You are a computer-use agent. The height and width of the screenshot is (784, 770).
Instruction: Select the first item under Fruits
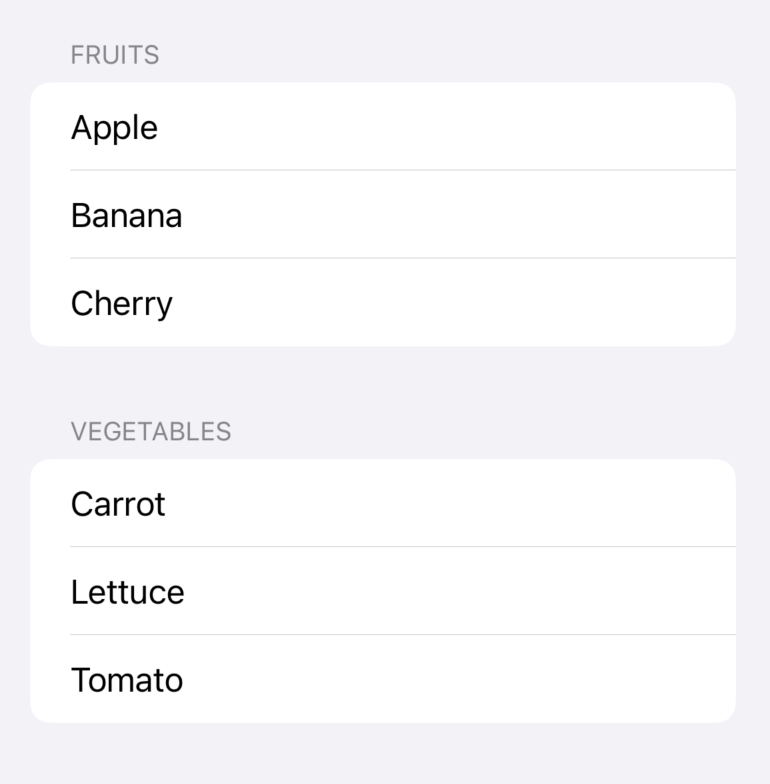pyautogui.click(x=383, y=127)
